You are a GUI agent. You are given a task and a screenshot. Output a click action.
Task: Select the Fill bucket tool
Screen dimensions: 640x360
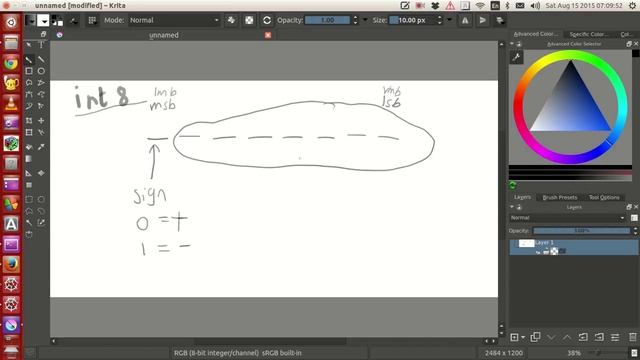tap(29, 147)
